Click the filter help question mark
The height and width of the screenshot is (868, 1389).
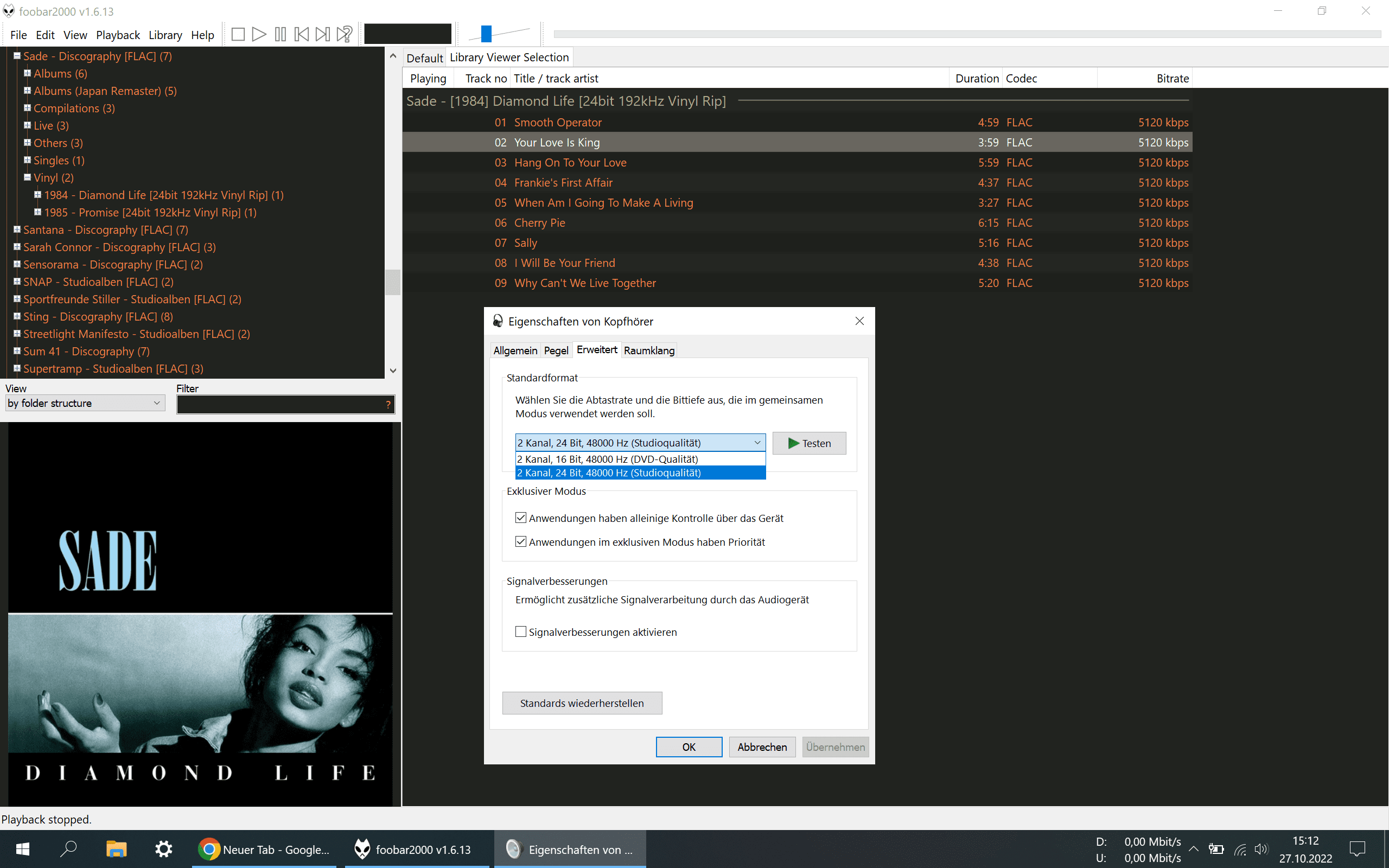point(388,405)
